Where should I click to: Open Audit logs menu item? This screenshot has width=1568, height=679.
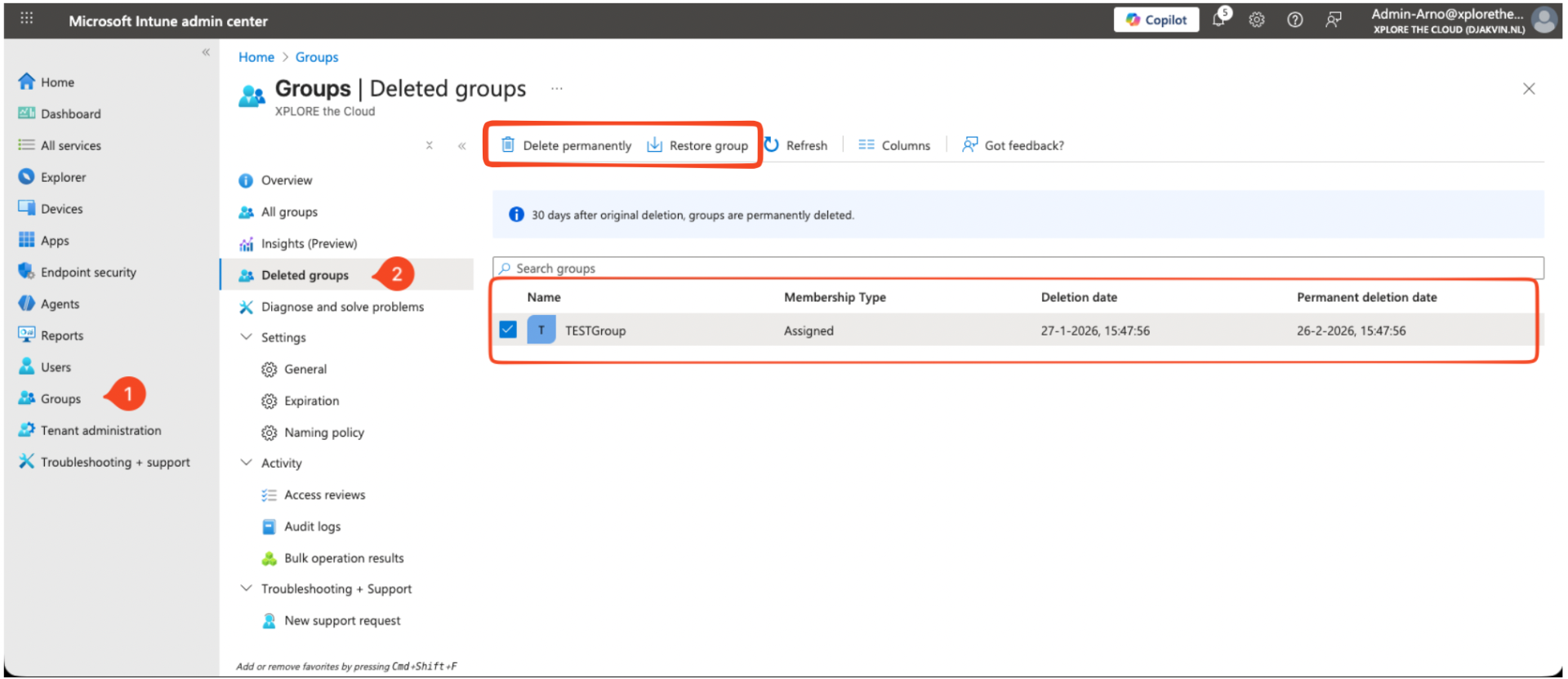pos(312,526)
